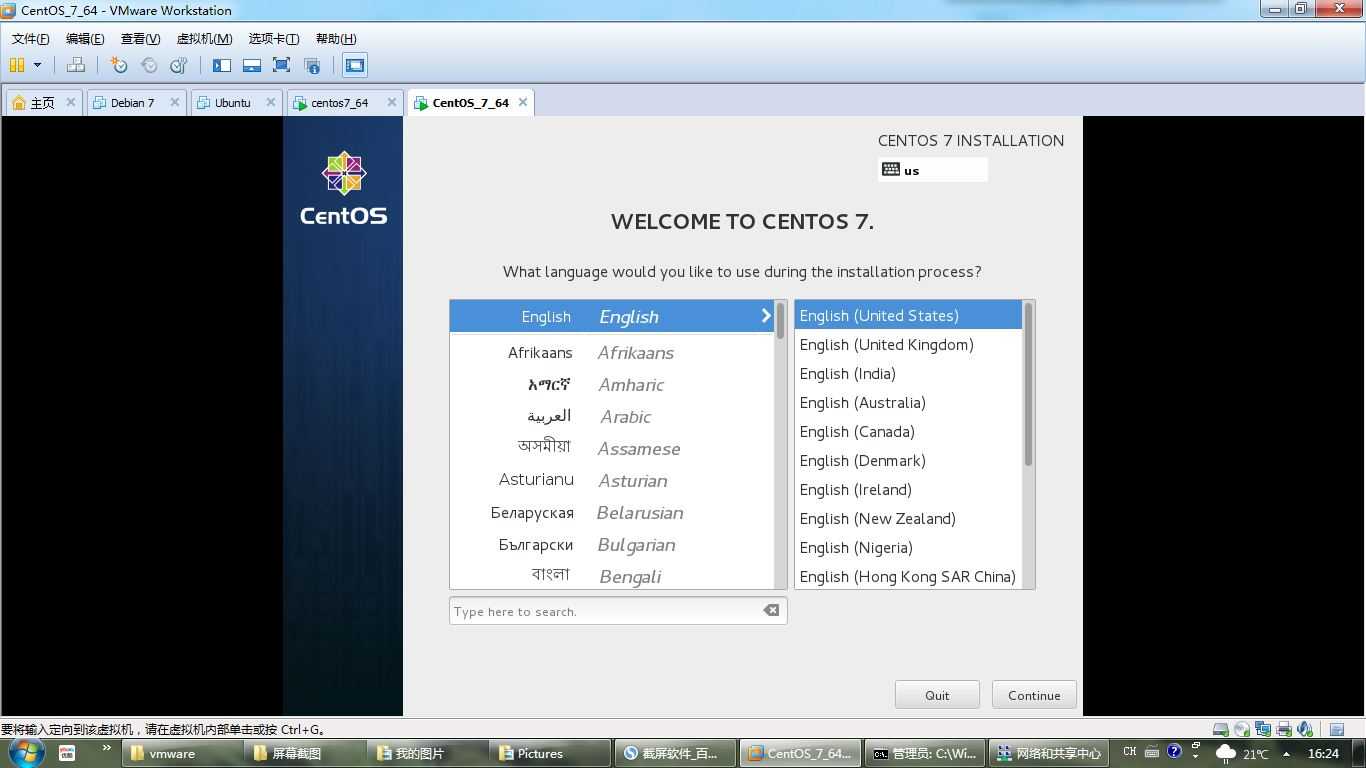Select Belarusian in the language list
Image resolution: width=1366 pixels, height=768 pixels.
tap(611, 512)
